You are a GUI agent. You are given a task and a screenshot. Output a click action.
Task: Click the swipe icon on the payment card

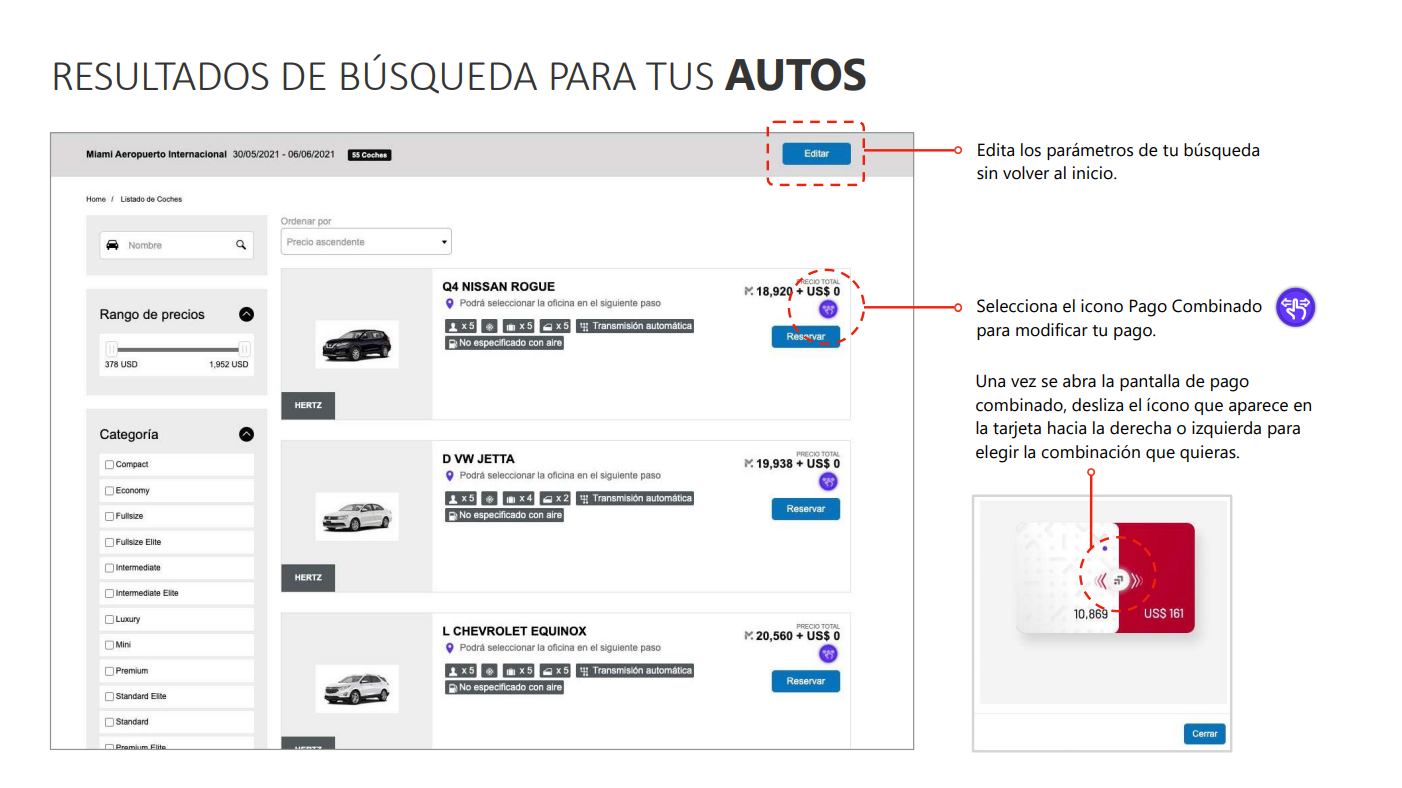pyautogui.click(x=1120, y=580)
